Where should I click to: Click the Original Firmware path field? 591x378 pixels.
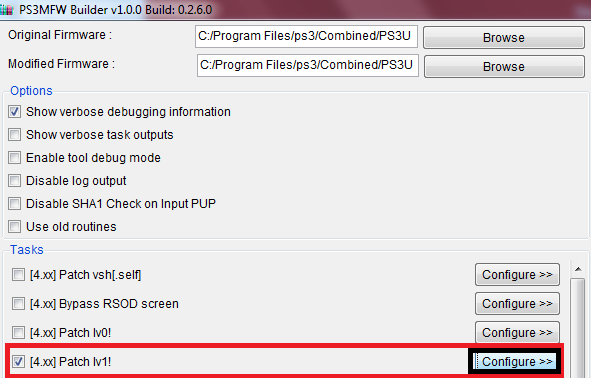306,36
